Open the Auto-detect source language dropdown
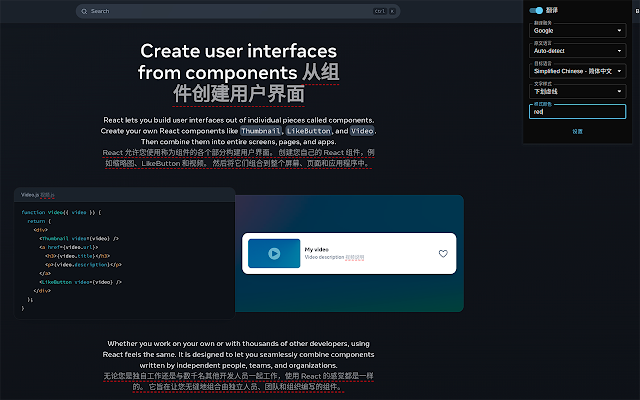This screenshot has height=400, width=640. pos(577,51)
